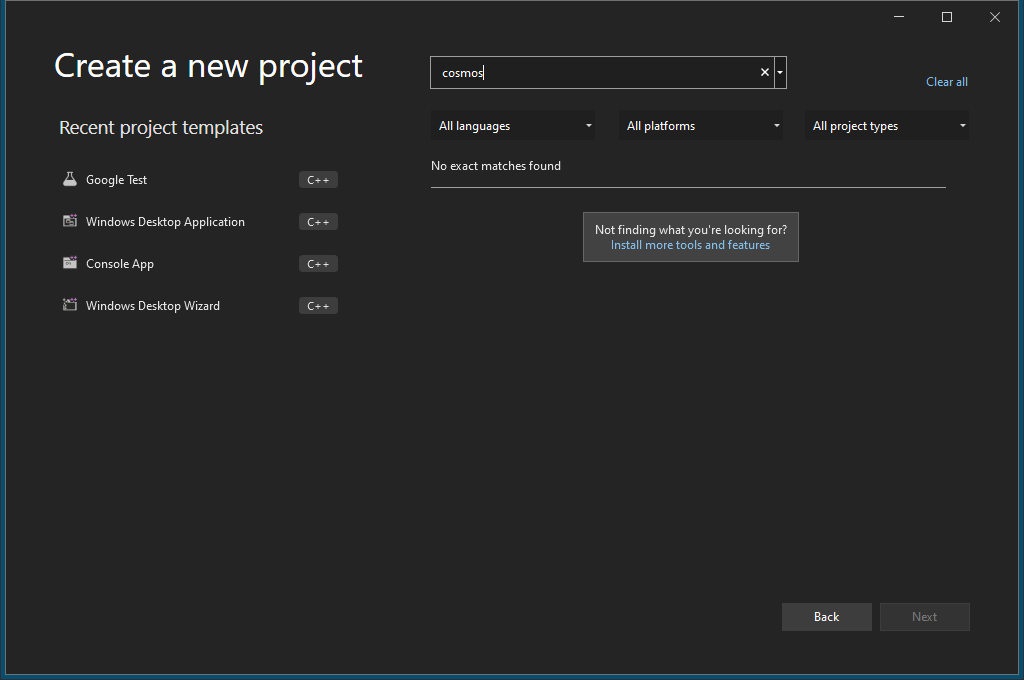Open the search history dropdown arrow

(x=780, y=73)
